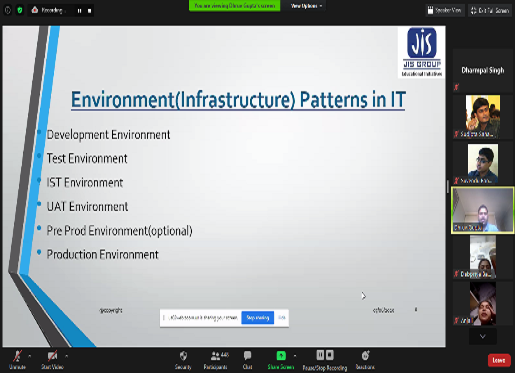Screen dimensions: 515x373
Task: Open the View Options dropdown
Action: tap(306, 6)
